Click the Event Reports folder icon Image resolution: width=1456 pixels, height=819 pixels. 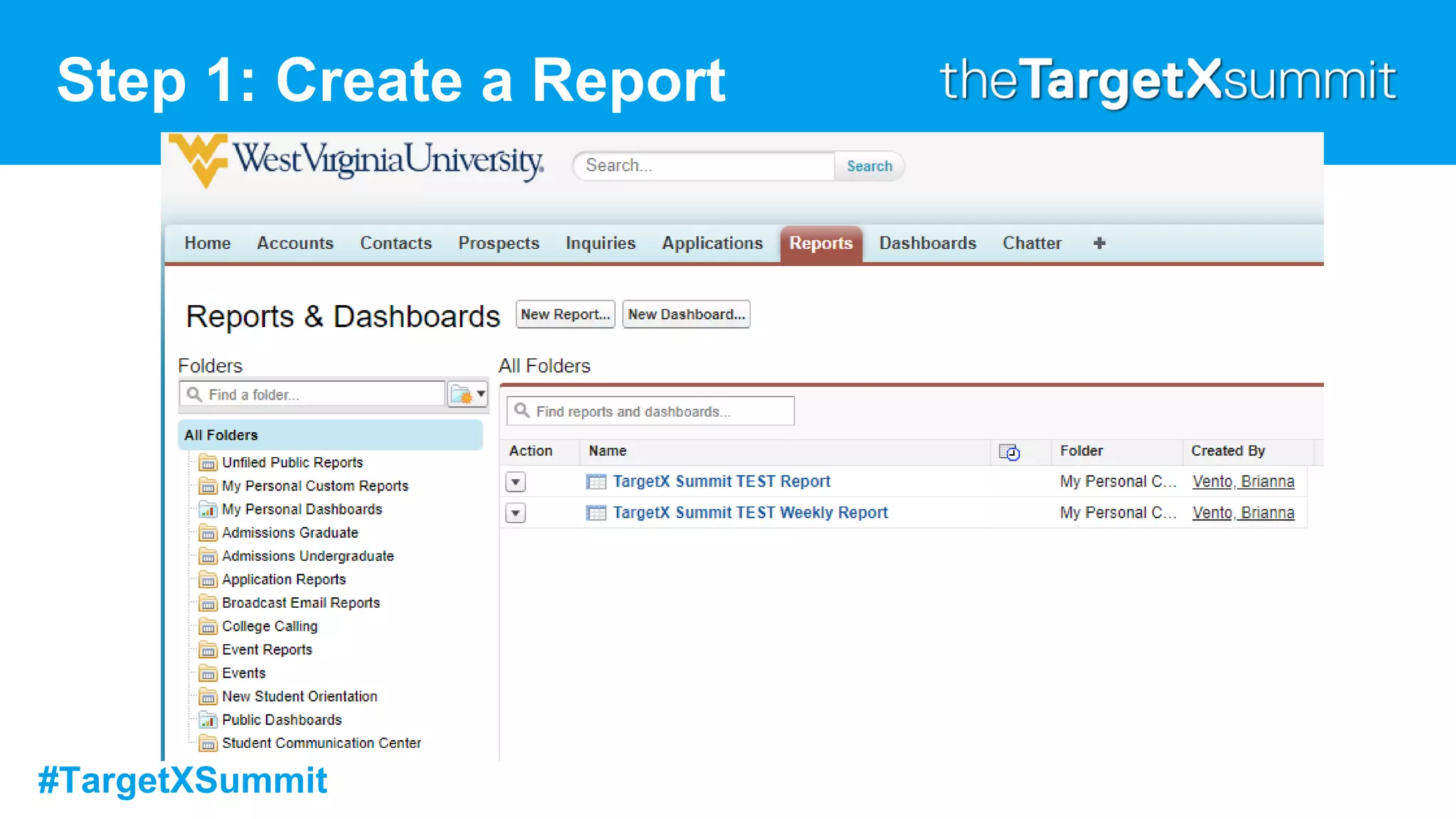pos(208,651)
